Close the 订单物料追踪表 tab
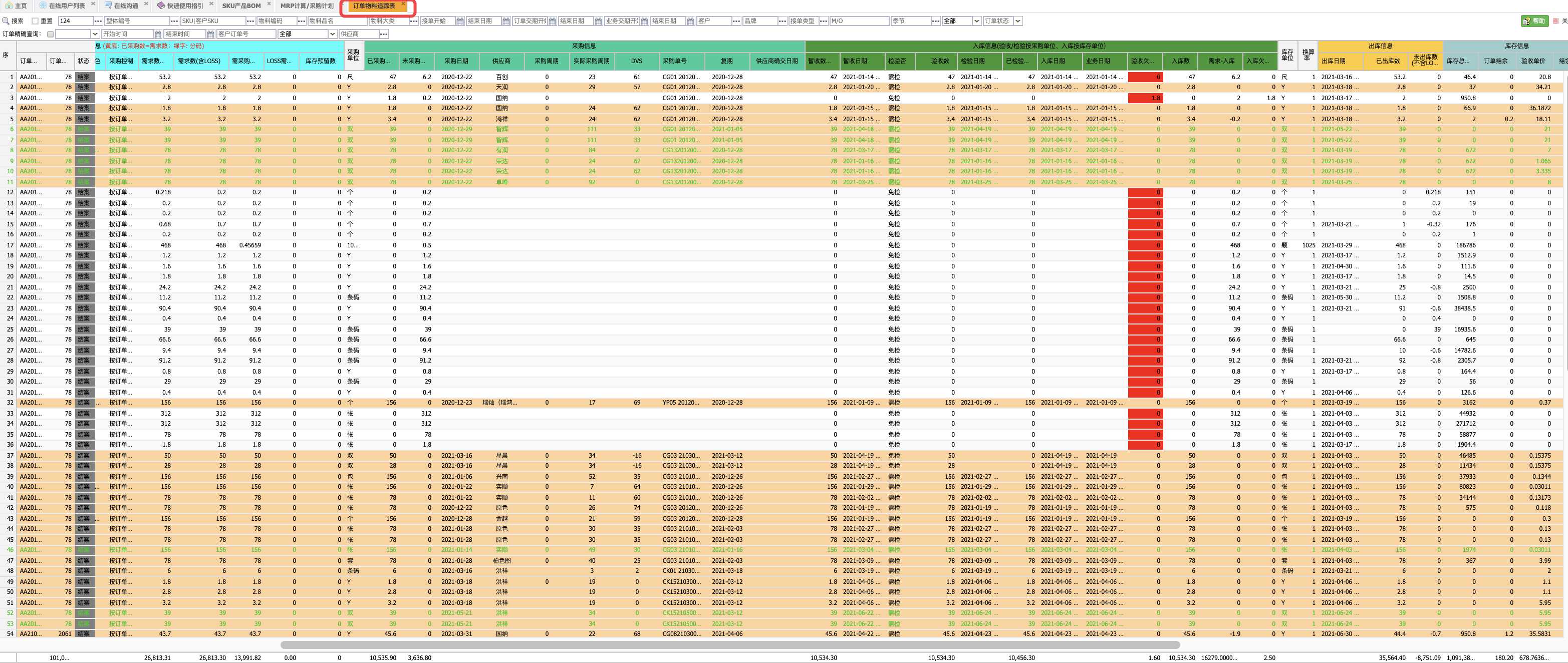Viewport: 1568px width, 663px height. 403,4
